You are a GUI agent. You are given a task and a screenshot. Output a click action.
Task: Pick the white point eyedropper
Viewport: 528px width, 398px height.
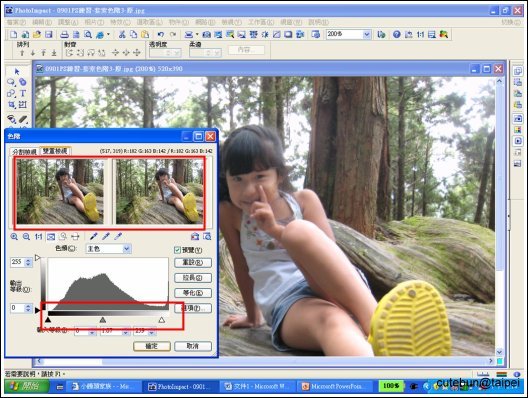tap(118, 236)
